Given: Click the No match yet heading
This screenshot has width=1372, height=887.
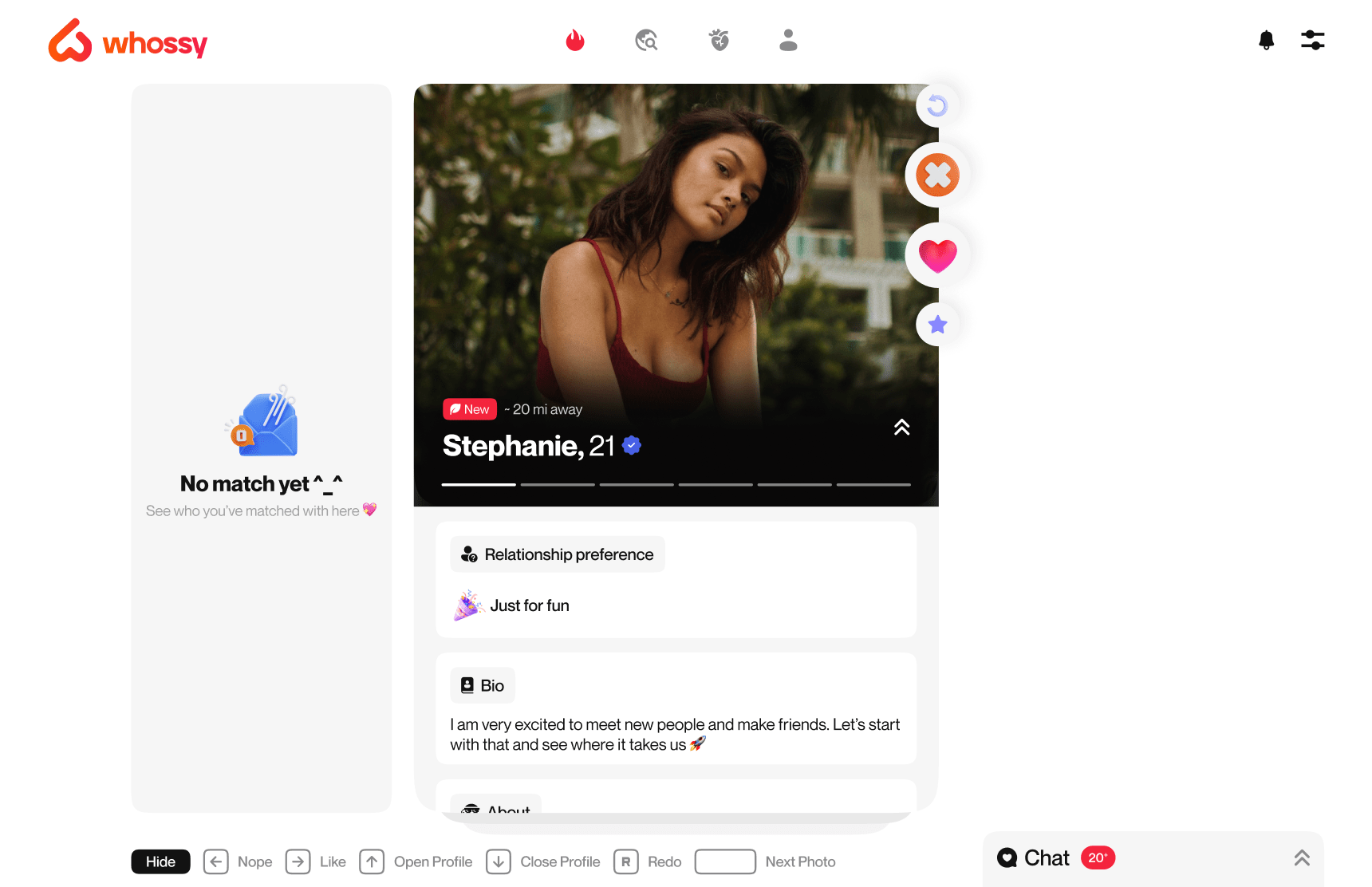Looking at the screenshot, I should pos(262,484).
